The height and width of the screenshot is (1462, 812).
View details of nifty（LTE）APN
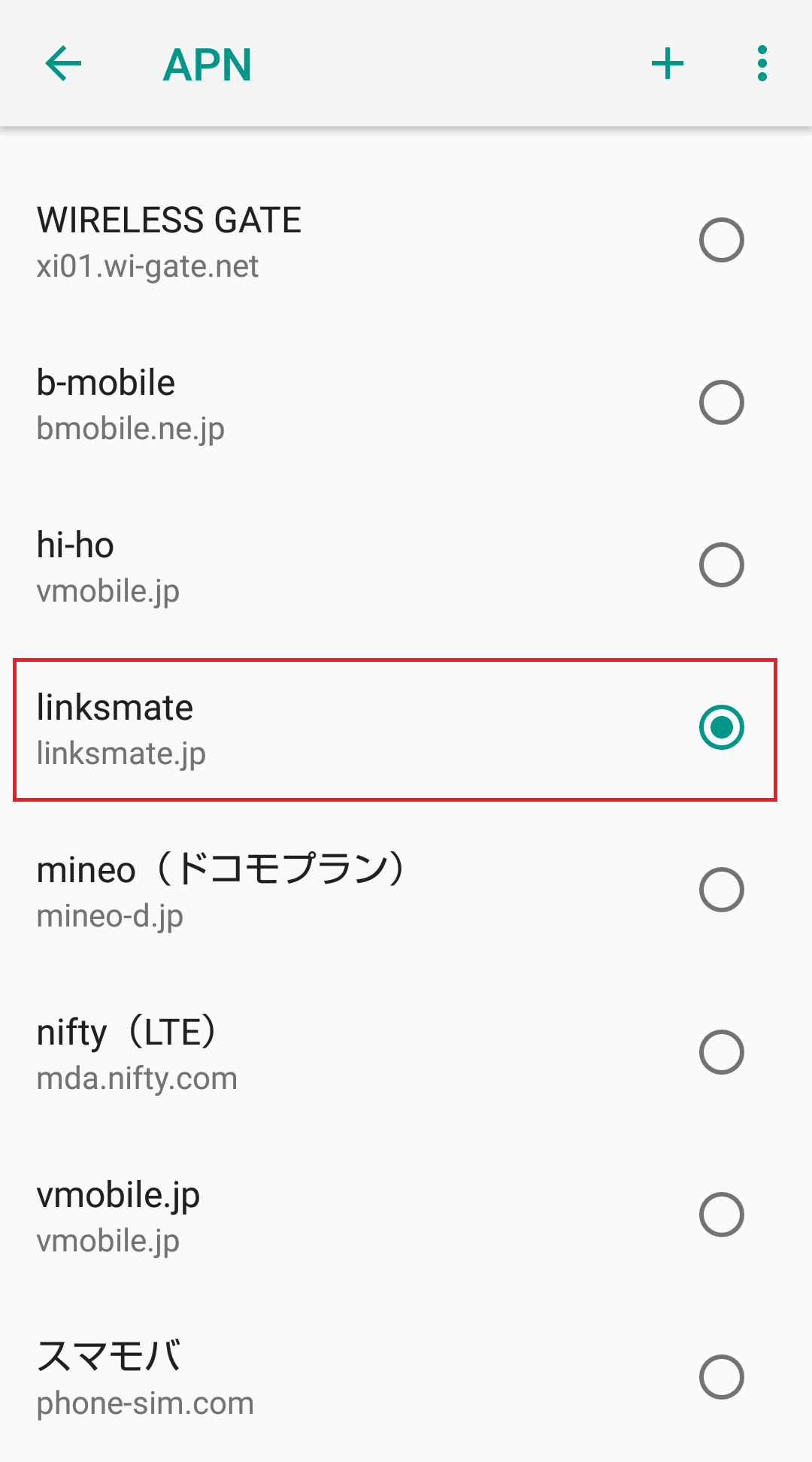(x=301, y=1053)
